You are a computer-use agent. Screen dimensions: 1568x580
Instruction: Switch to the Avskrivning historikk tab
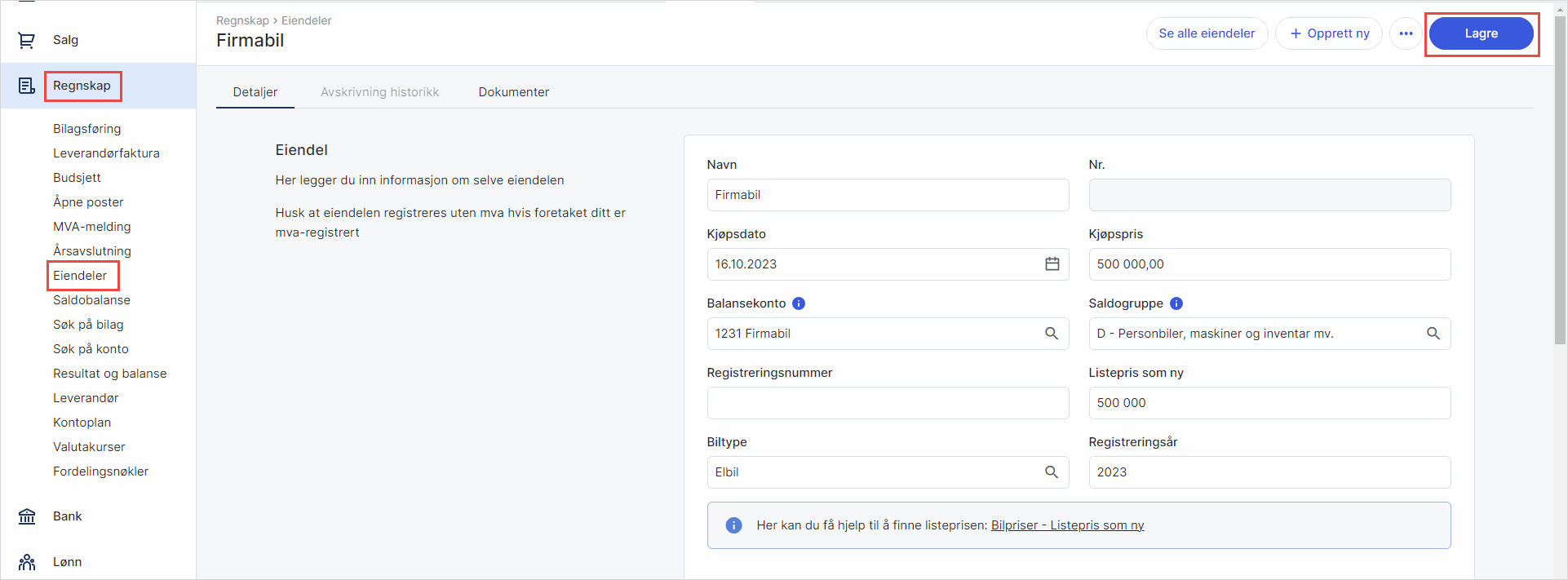click(379, 92)
